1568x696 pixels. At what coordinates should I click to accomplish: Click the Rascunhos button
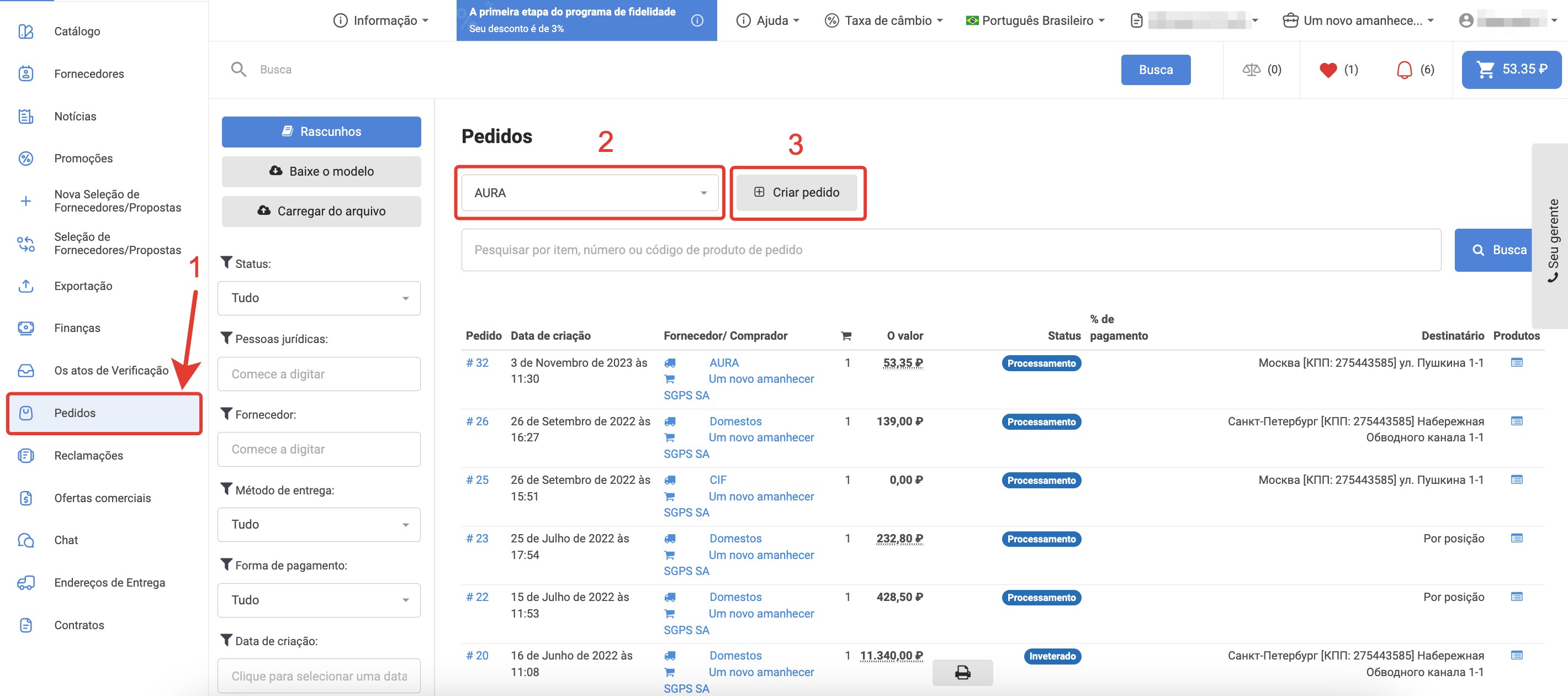(321, 131)
